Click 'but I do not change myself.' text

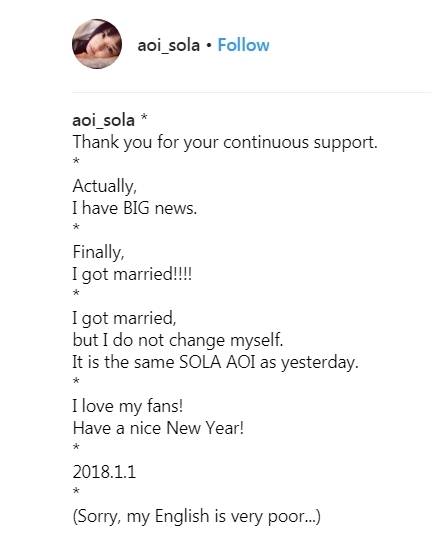click(x=178, y=341)
